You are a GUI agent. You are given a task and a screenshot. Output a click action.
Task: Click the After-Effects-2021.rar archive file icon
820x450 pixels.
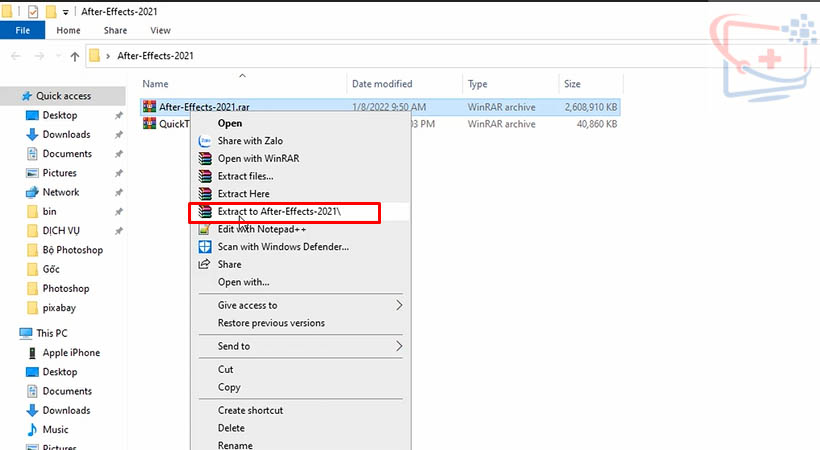point(150,107)
